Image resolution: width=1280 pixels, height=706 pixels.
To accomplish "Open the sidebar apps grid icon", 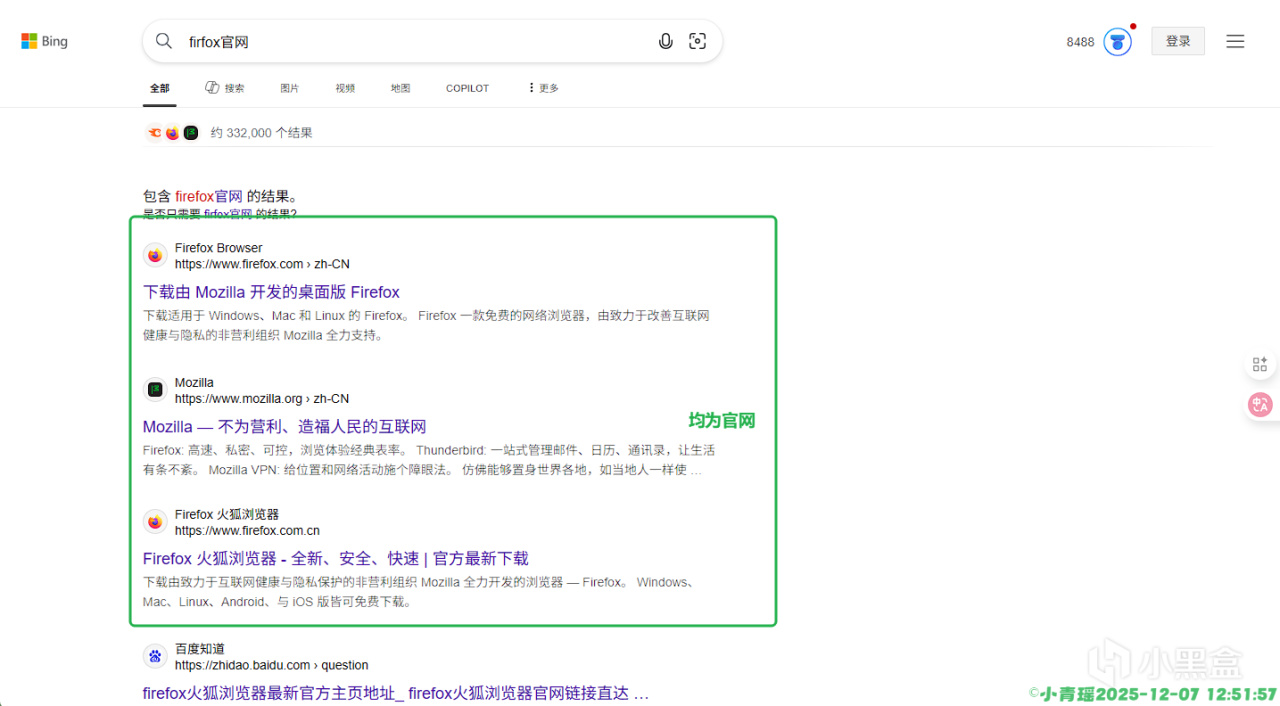I will [x=1260, y=364].
